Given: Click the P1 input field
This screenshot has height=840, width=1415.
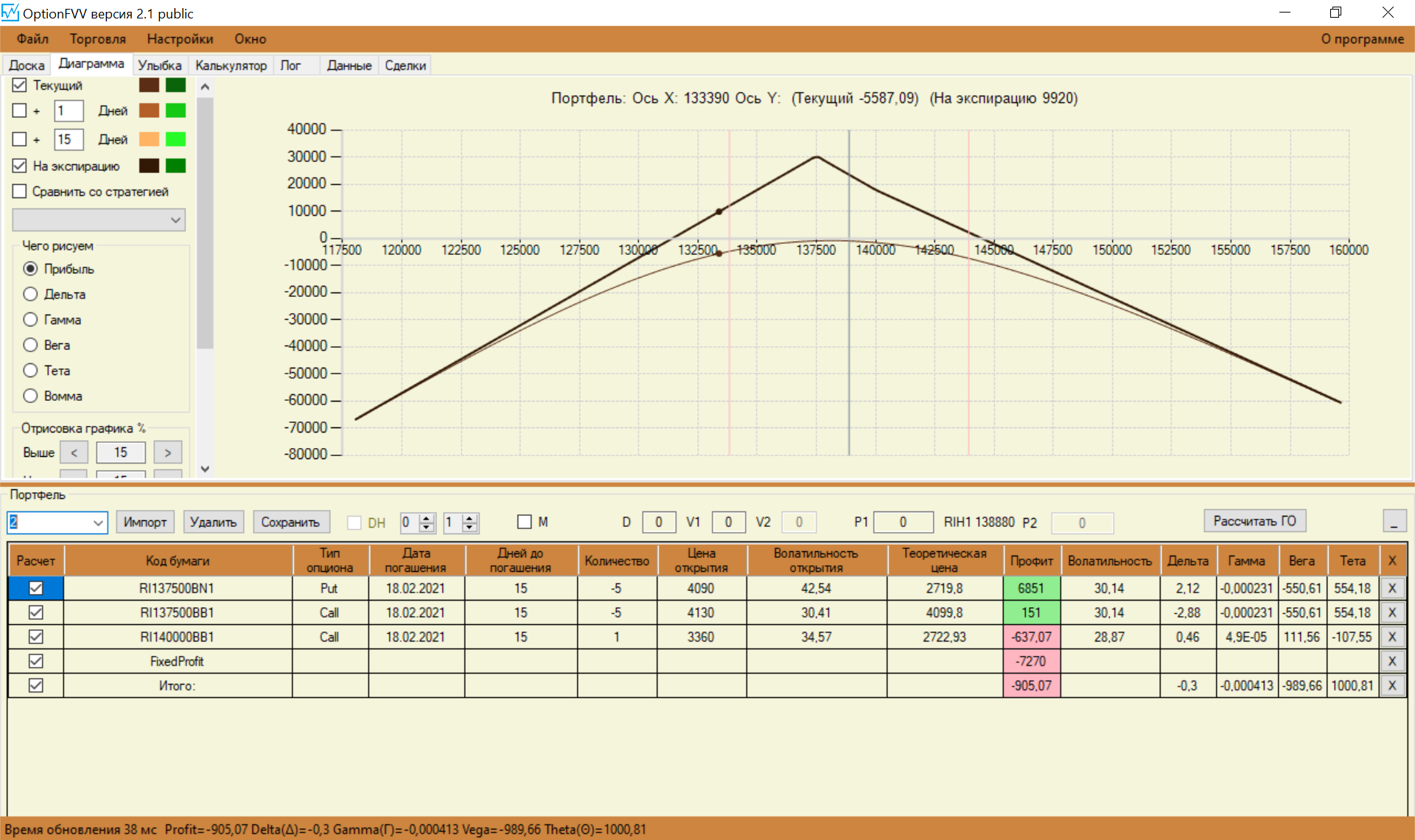Looking at the screenshot, I should (x=903, y=522).
